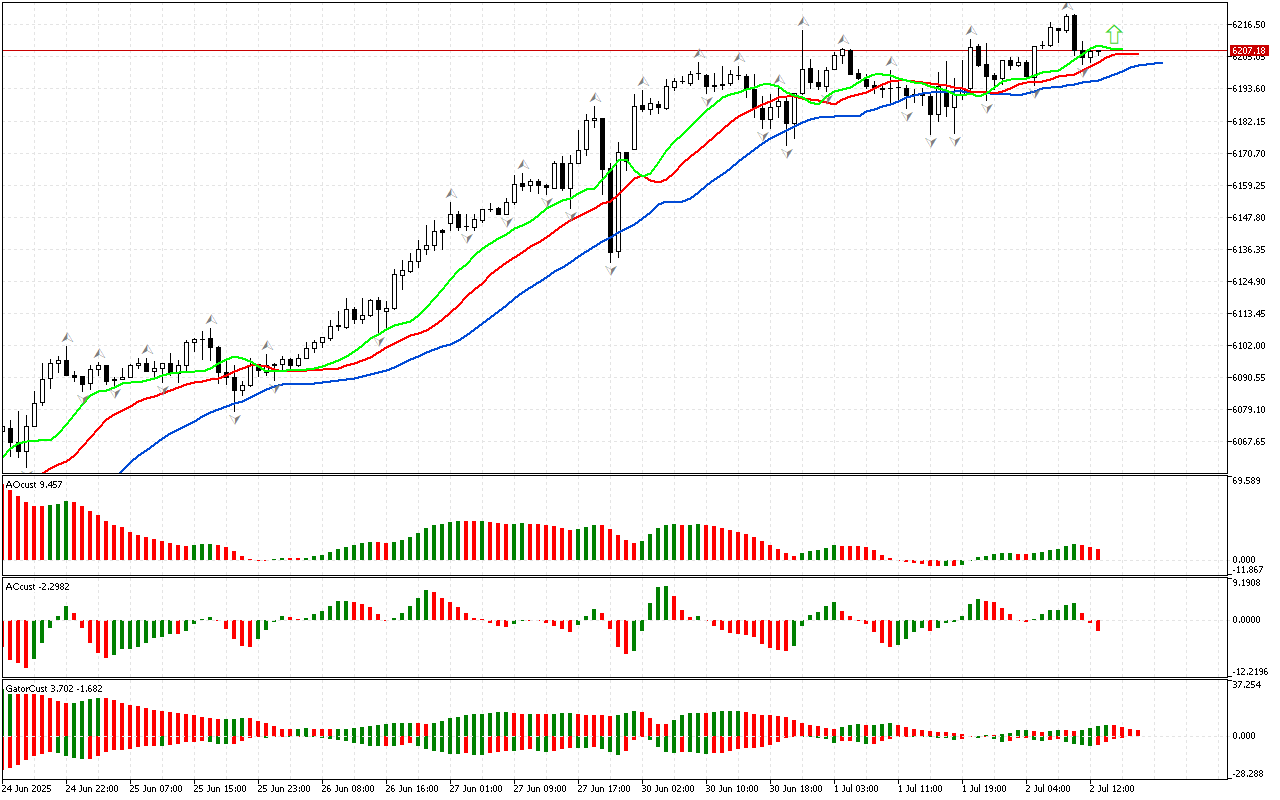Click the right end of the blue Alligator line
The width and height of the screenshot is (1280, 800).
point(1160,63)
